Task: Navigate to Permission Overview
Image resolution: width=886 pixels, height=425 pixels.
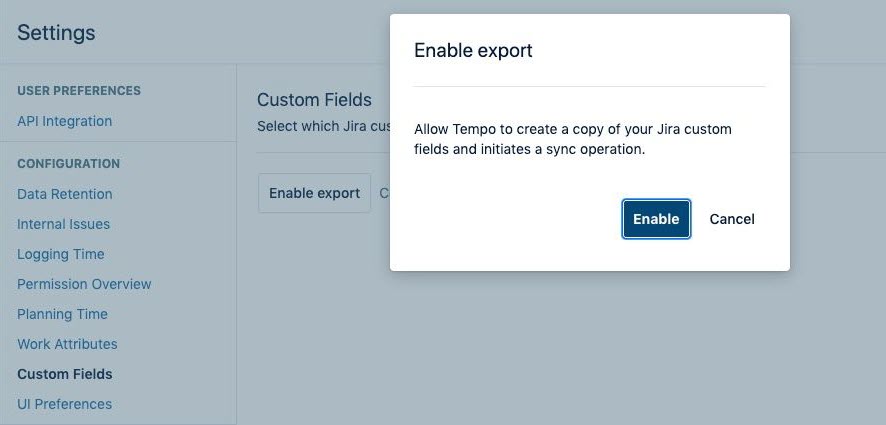Action: [84, 284]
